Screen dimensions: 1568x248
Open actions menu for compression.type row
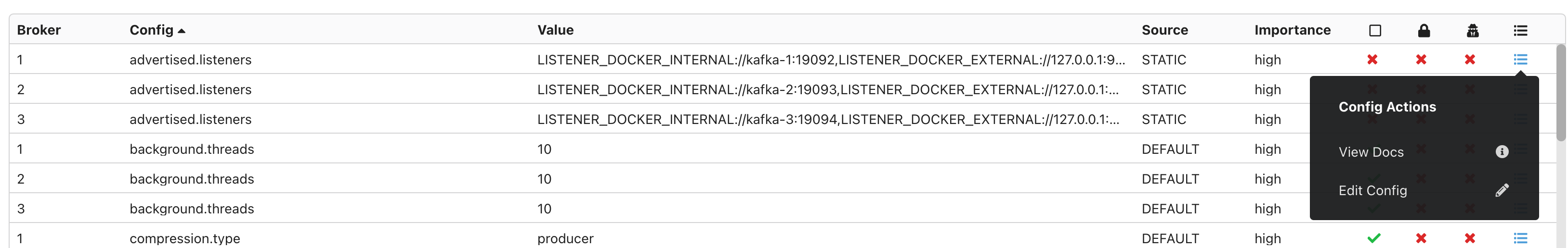(1520, 238)
